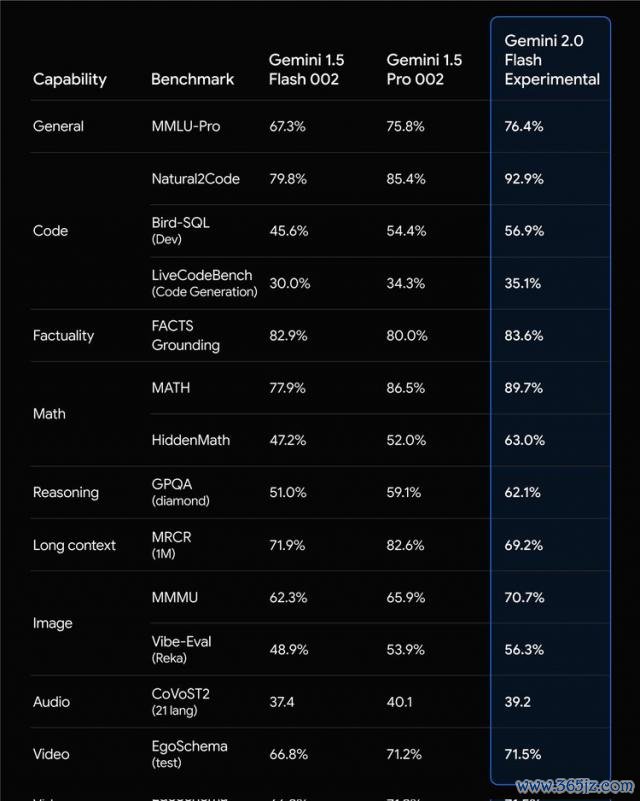Select the FACTS Grounding benchmark
The height and width of the screenshot is (801, 640).
point(185,336)
